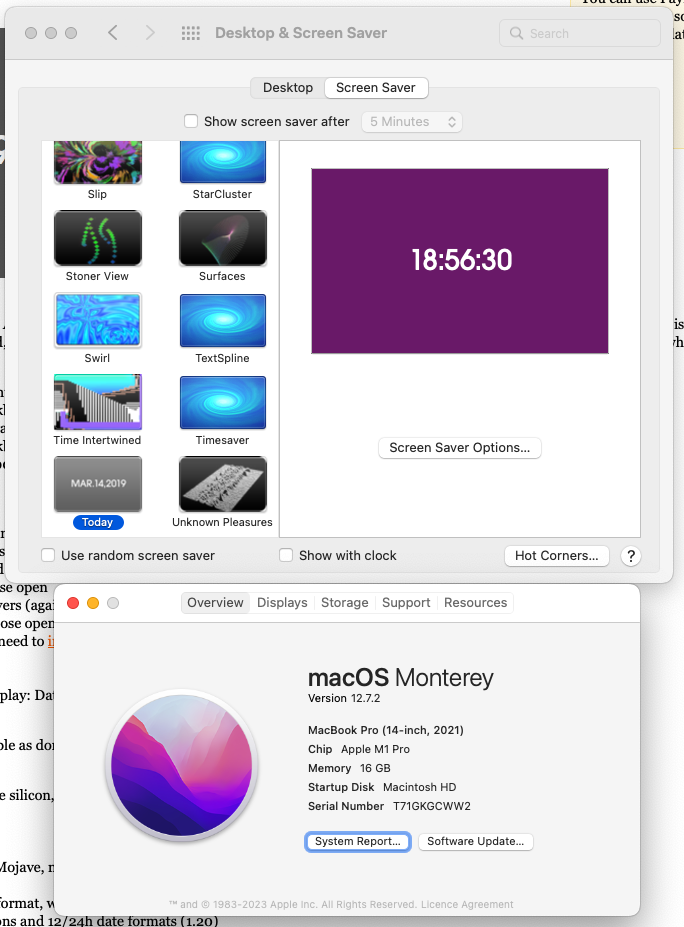Select Time Intertwined screen saver
Viewport: 684px width, 927px height.
point(98,402)
